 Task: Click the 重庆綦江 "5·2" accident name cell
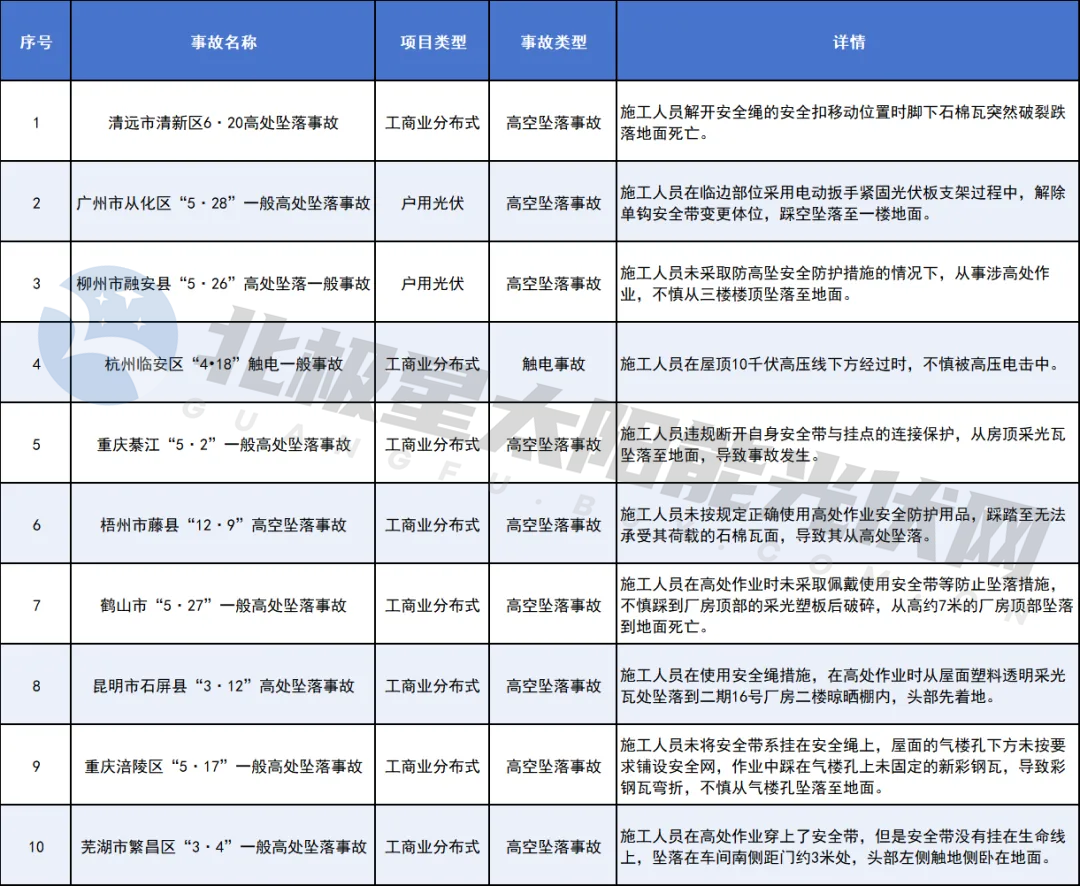pos(223,444)
